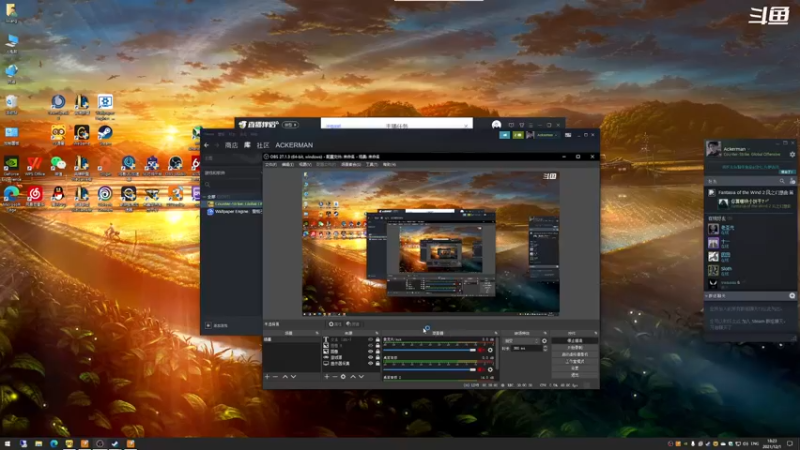Toggle visibility eye of 图像 source
The image size is (800, 450).
(371, 352)
